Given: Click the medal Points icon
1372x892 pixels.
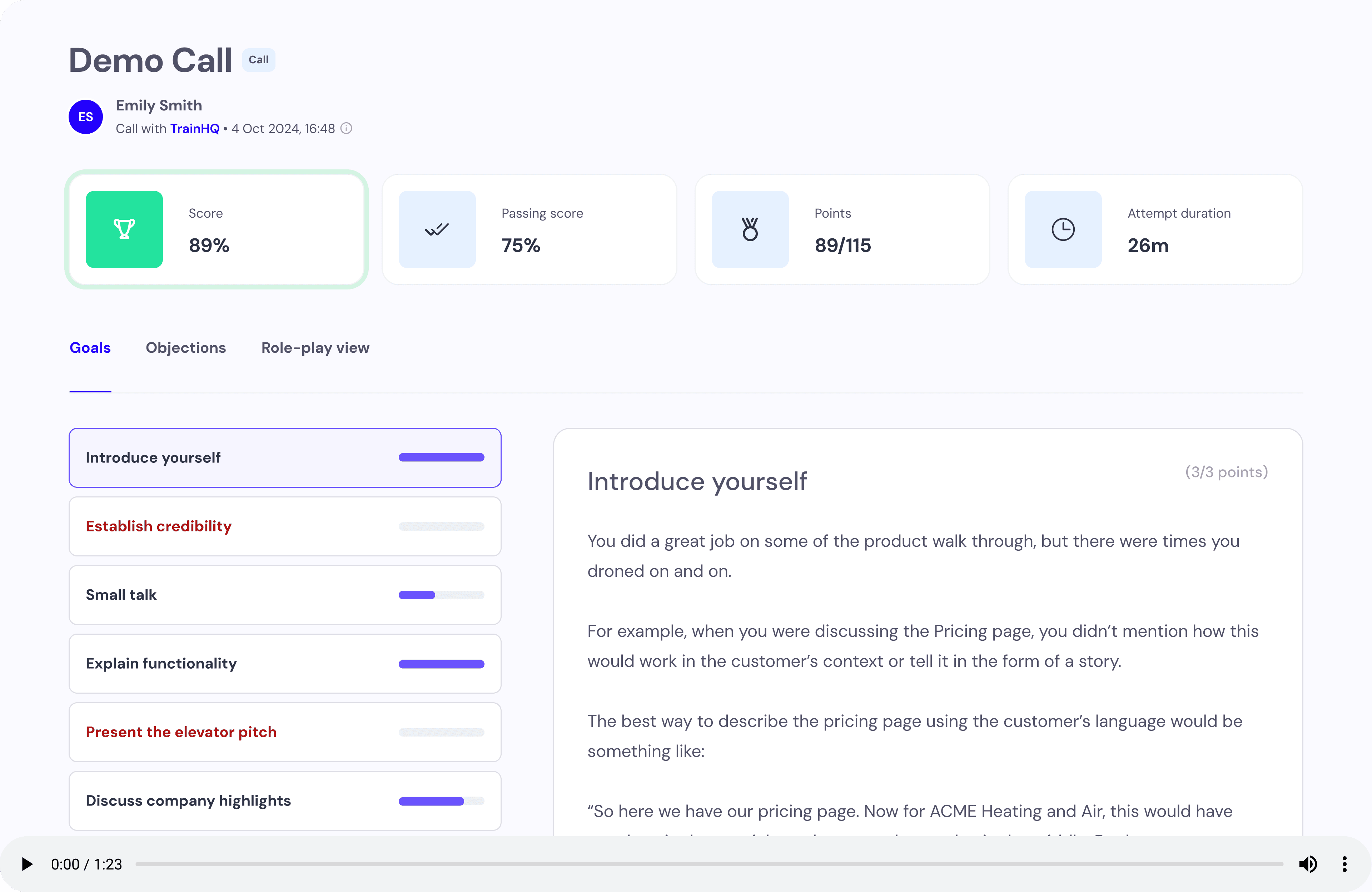Looking at the screenshot, I should tap(750, 229).
